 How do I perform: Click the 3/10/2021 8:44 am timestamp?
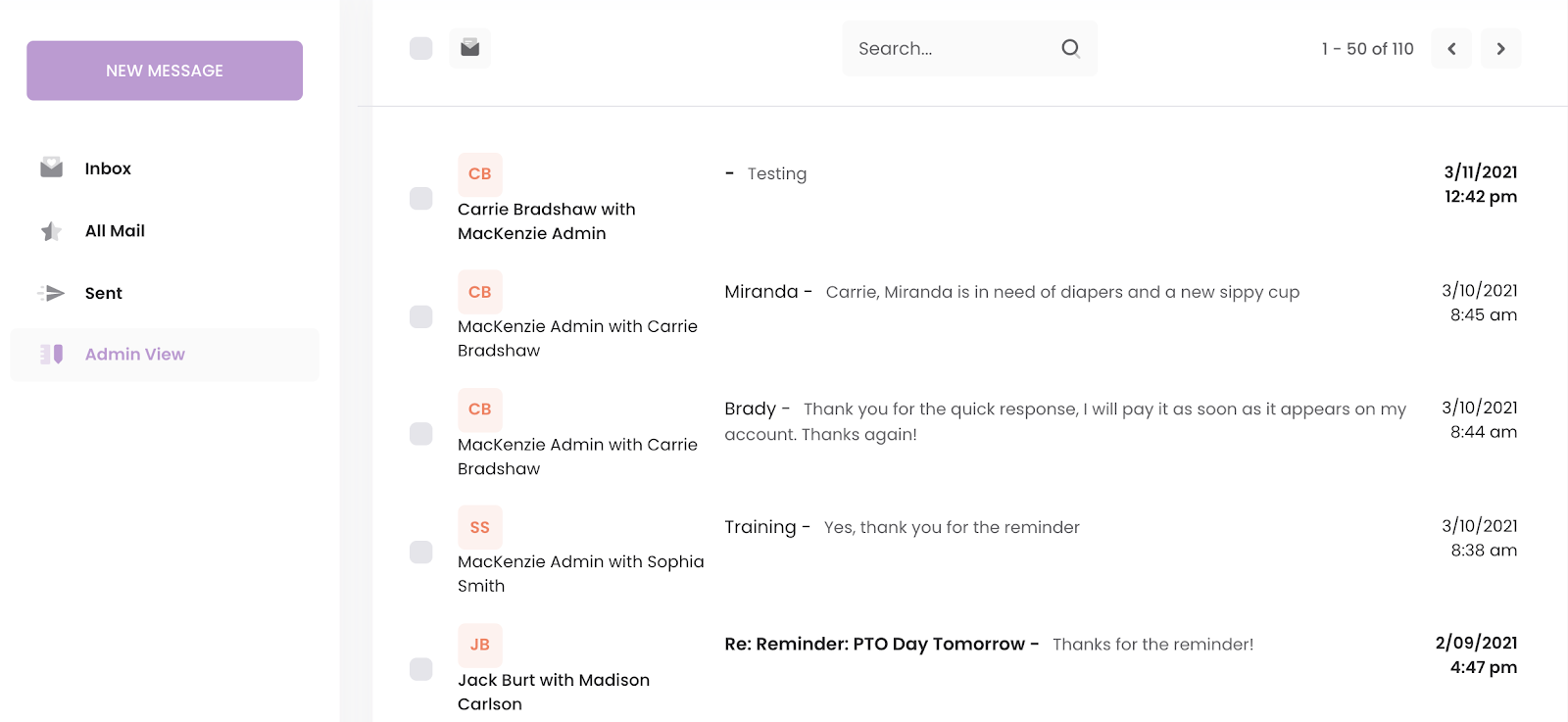point(1479,419)
